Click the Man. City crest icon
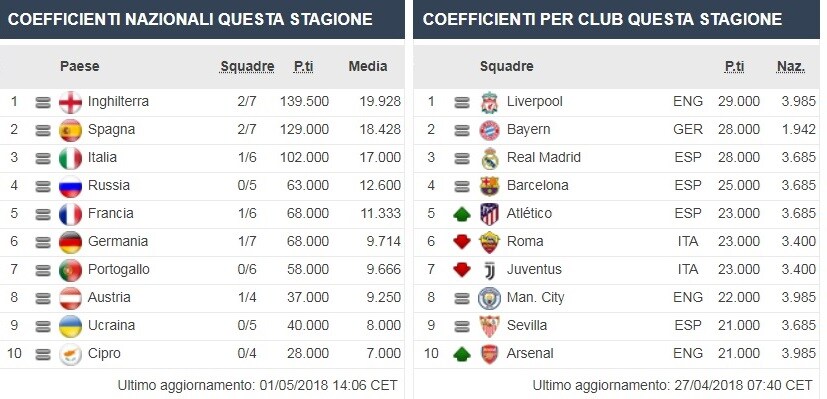827x399 pixels. [489, 298]
